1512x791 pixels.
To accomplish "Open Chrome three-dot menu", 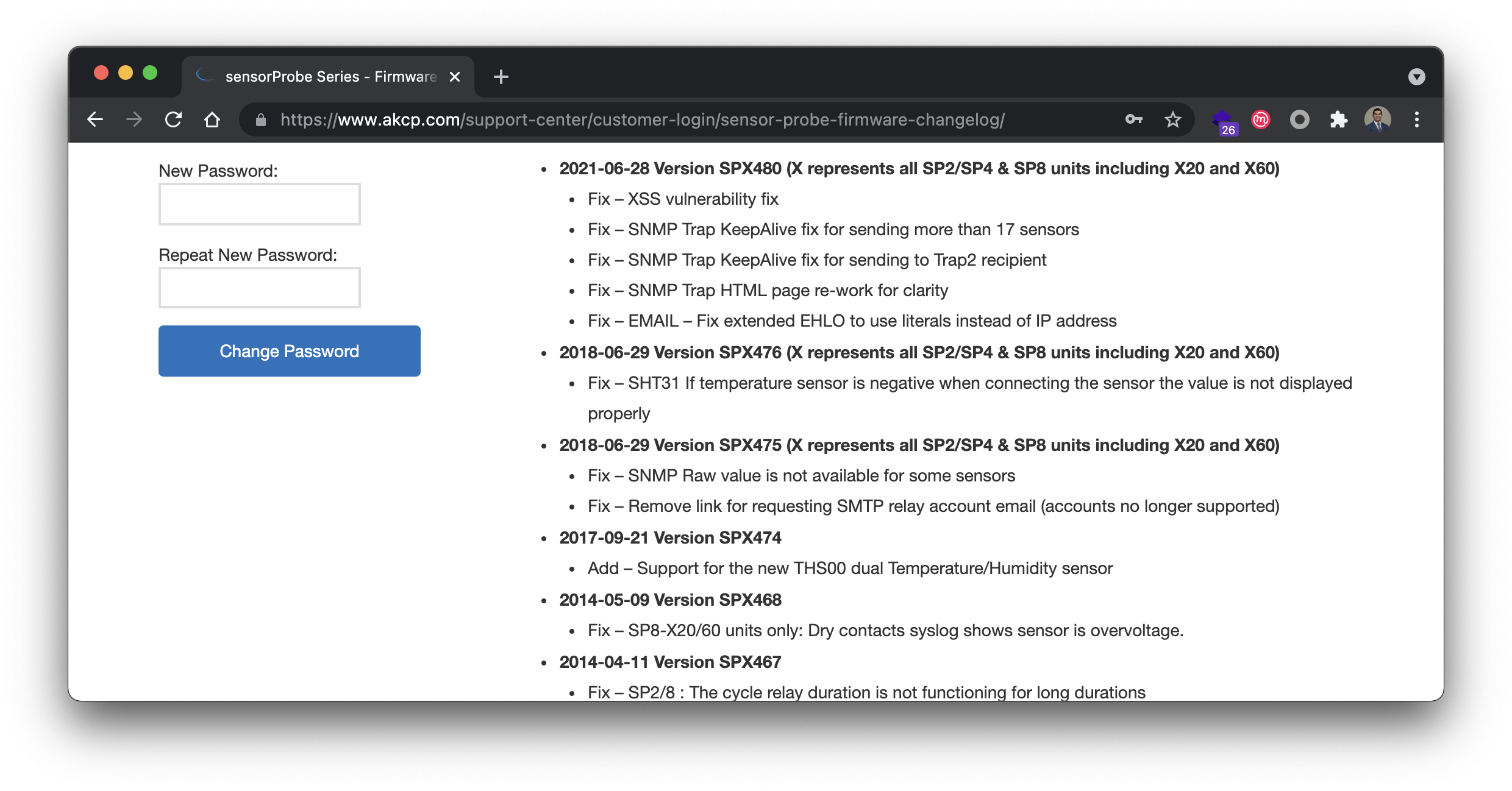I will (x=1417, y=119).
